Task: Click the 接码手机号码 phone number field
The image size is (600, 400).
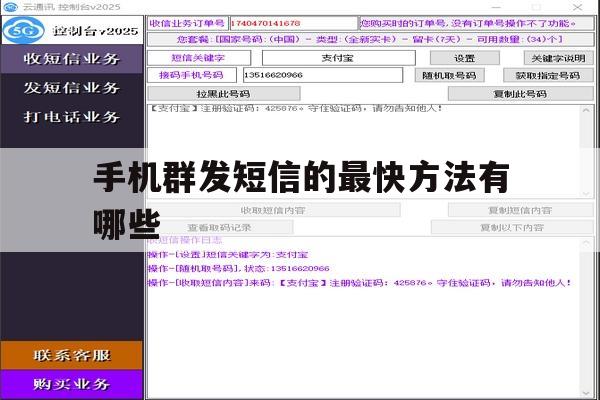Action: pos(323,75)
